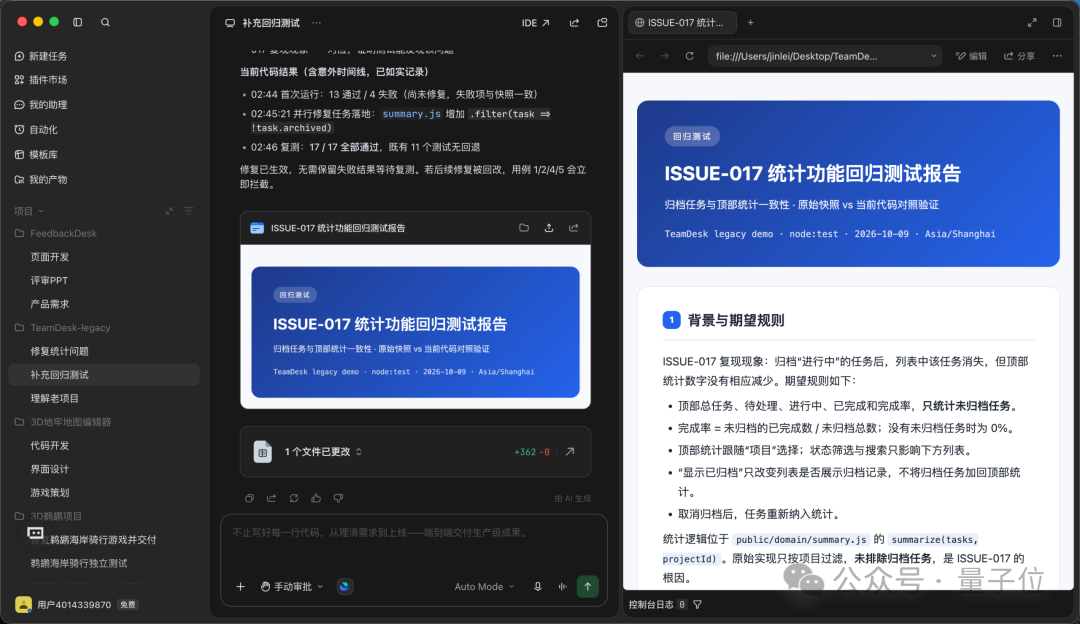Filter the console log
This screenshot has width=1080, height=624.
pyautogui.click(x=698, y=605)
